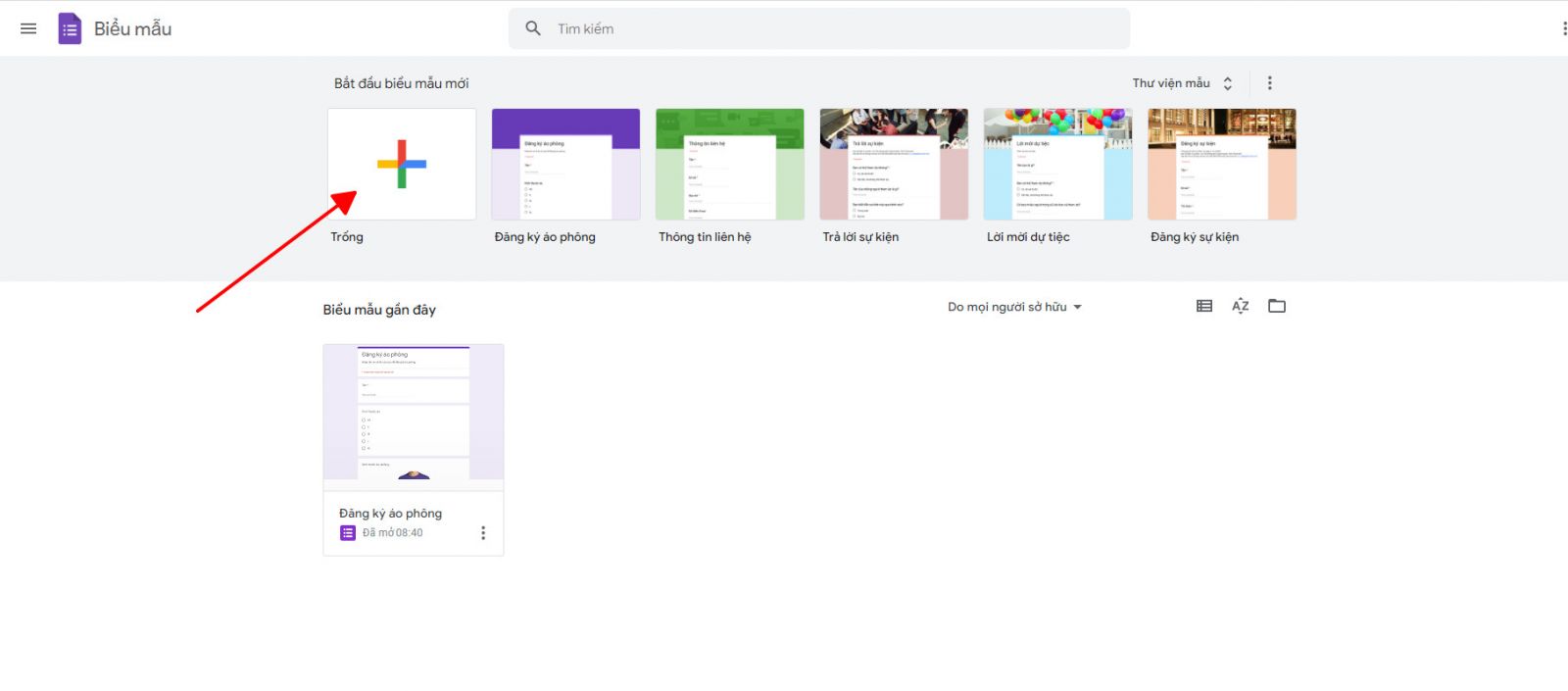Open the Đăng ký áo phông template thumbnail

(565, 164)
